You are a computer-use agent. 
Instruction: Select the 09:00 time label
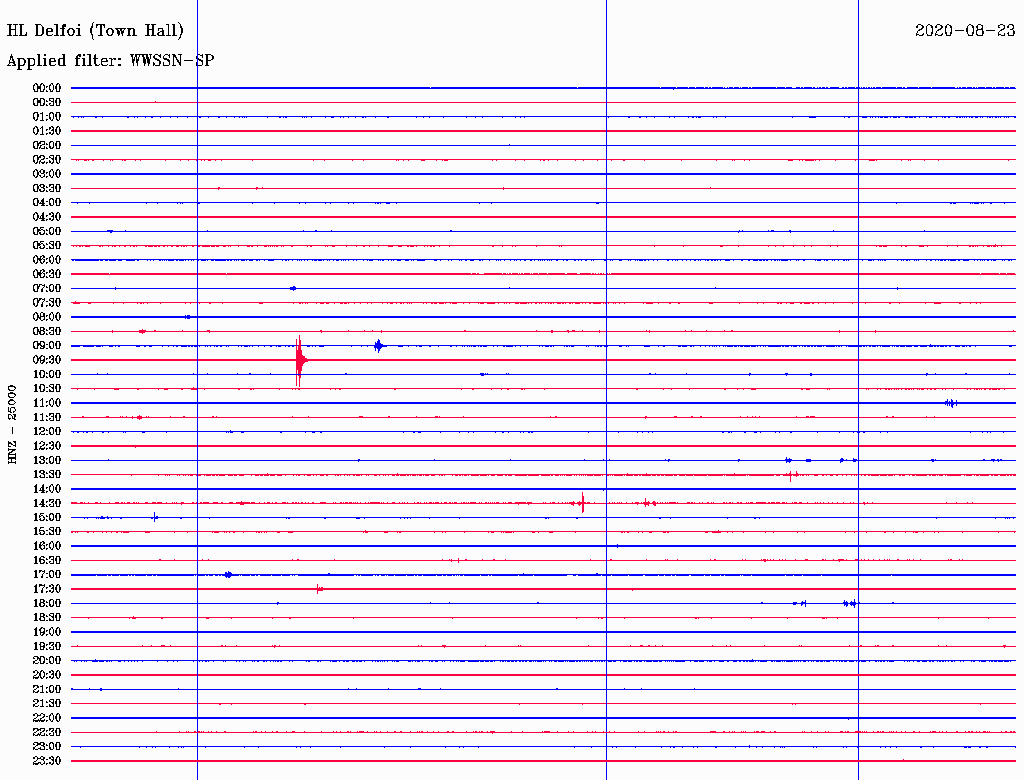click(x=47, y=346)
